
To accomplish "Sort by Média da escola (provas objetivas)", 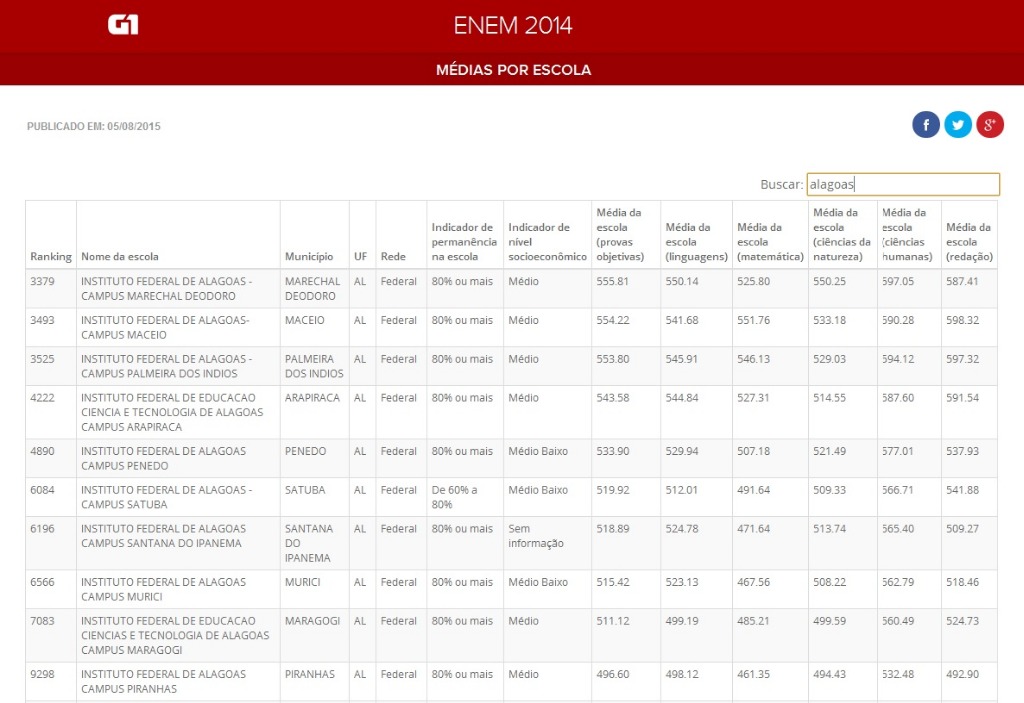I will pyautogui.click(x=620, y=235).
